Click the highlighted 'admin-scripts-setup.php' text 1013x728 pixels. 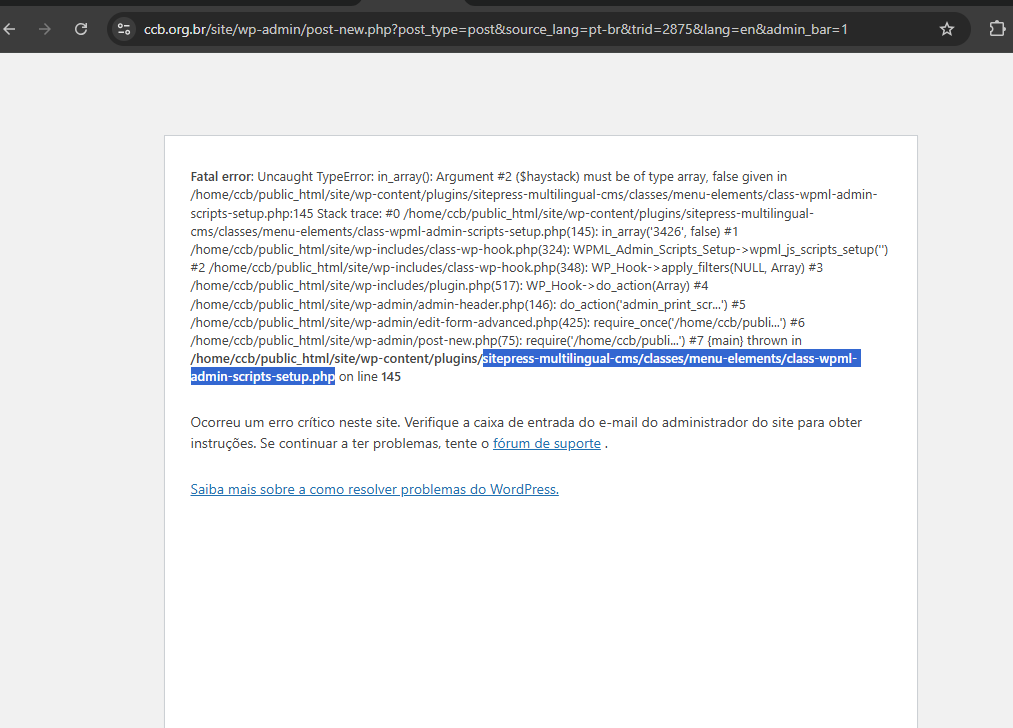coord(263,377)
